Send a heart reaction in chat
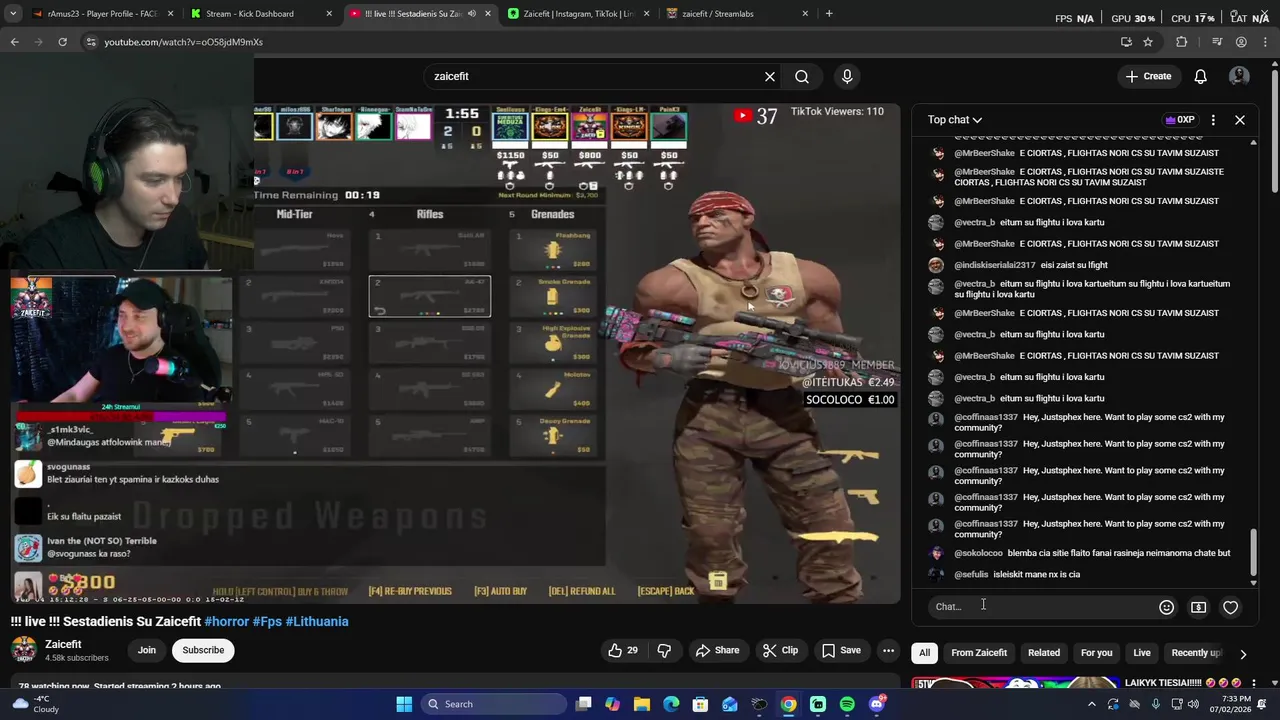Viewport: 1280px width, 720px height. [x=1231, y=607]
